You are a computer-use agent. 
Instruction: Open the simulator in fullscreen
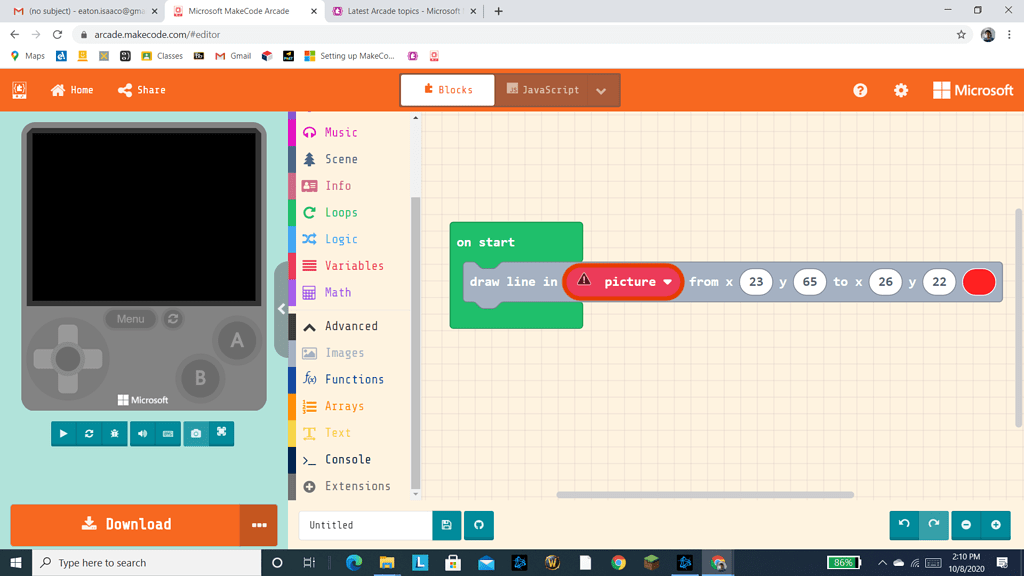click(x=221, y=433)
